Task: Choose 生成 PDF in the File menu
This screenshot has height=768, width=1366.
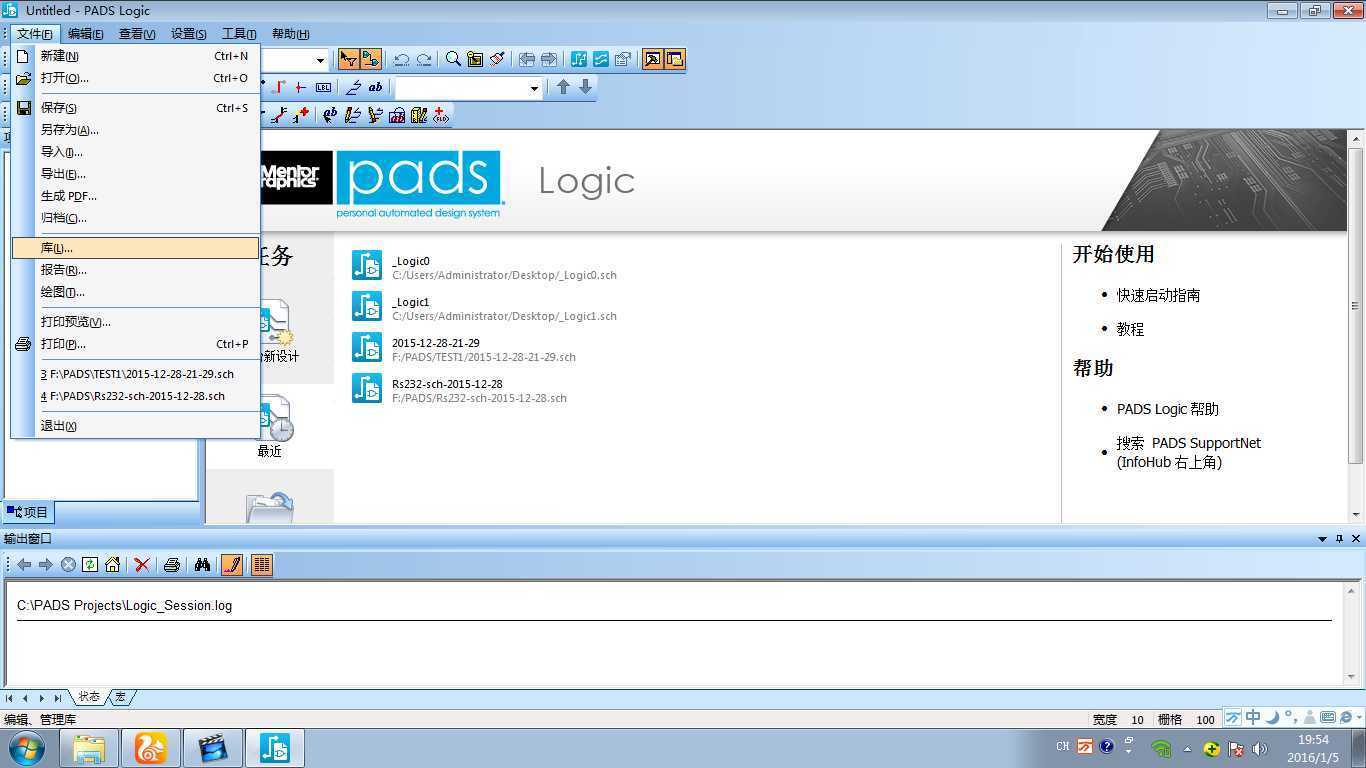Action: pos(135,195)
